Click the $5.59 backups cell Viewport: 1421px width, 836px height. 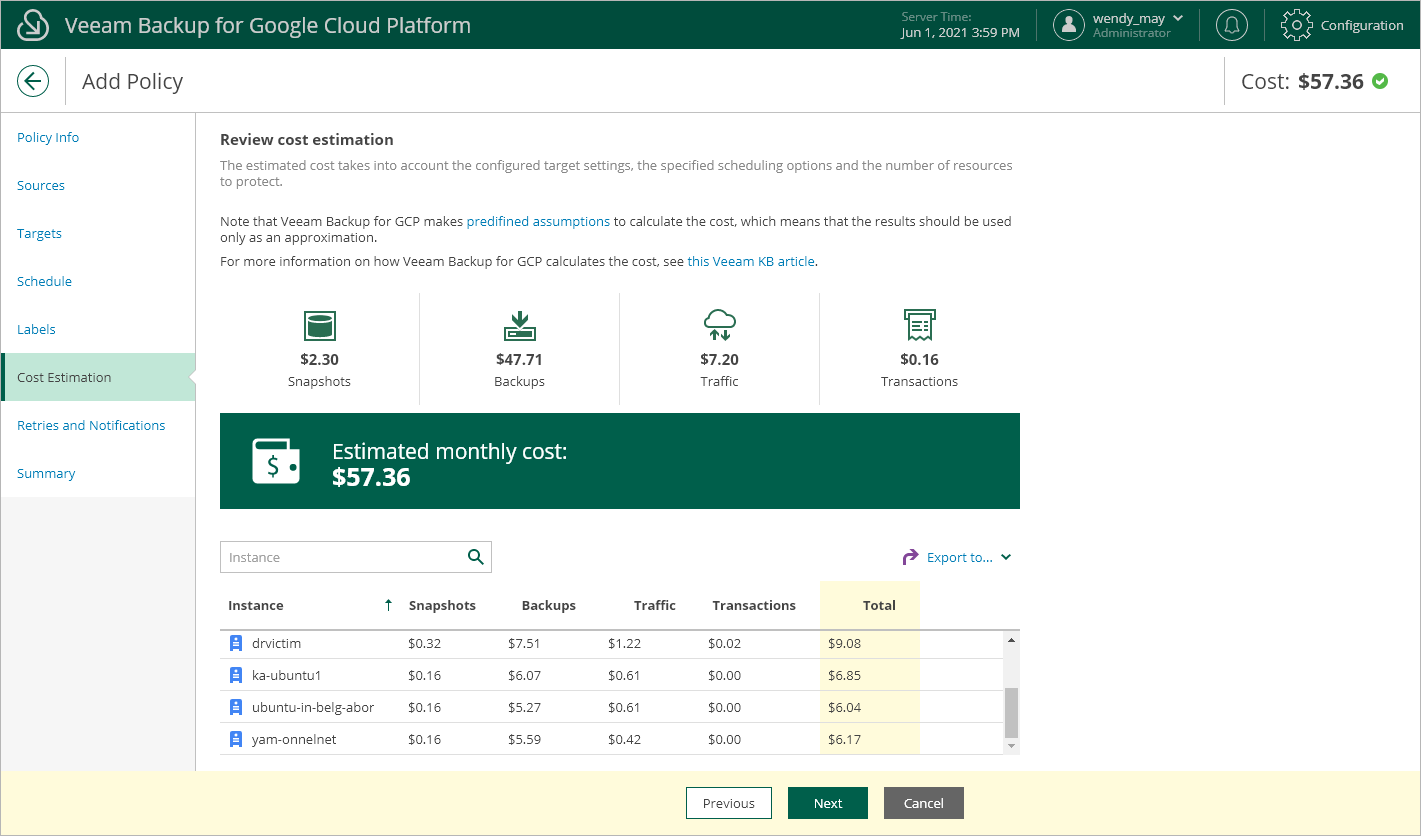point(524,739)
